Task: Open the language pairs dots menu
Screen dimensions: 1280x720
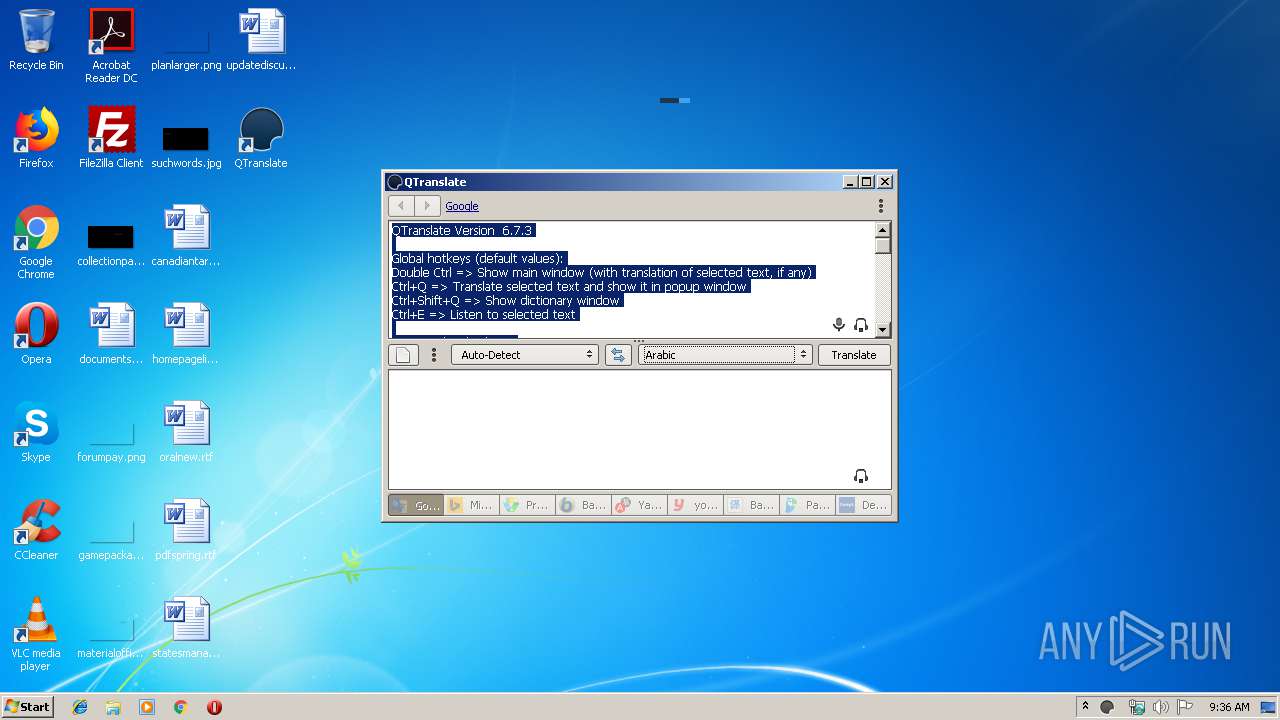Action: coord(433,355)
